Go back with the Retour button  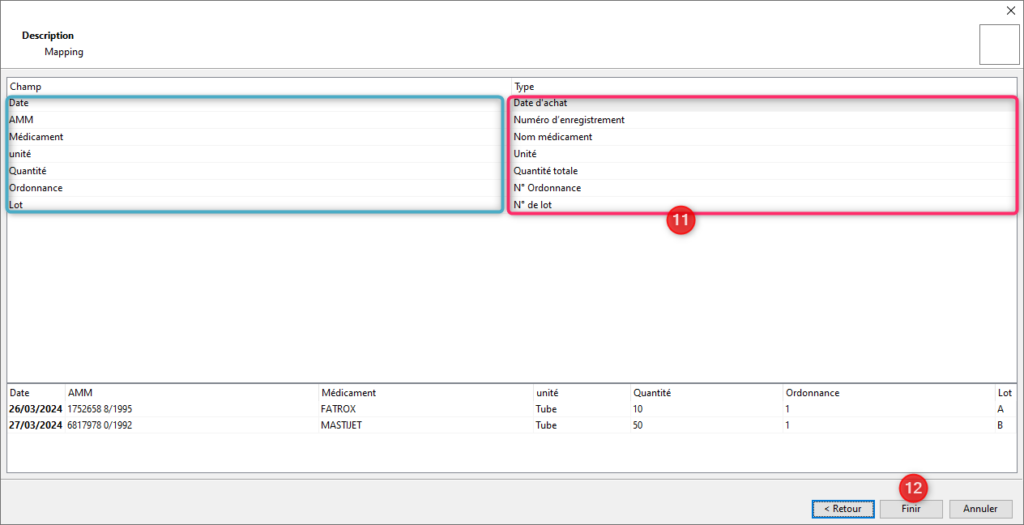pos(841,508)
